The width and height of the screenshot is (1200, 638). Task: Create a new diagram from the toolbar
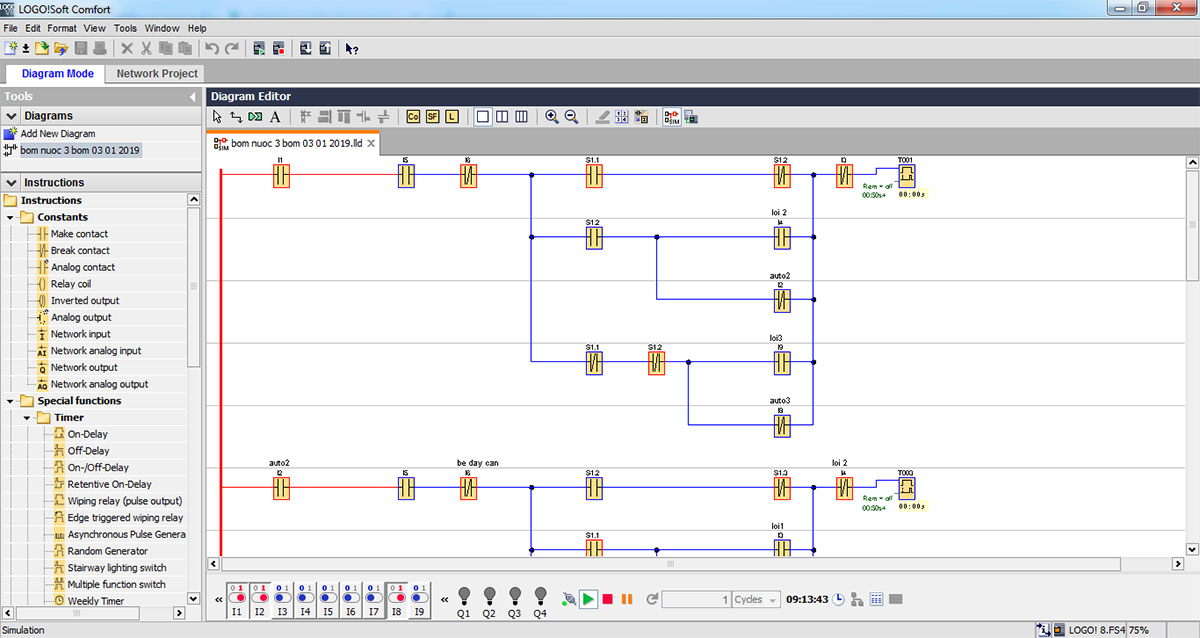coord(11,48)
